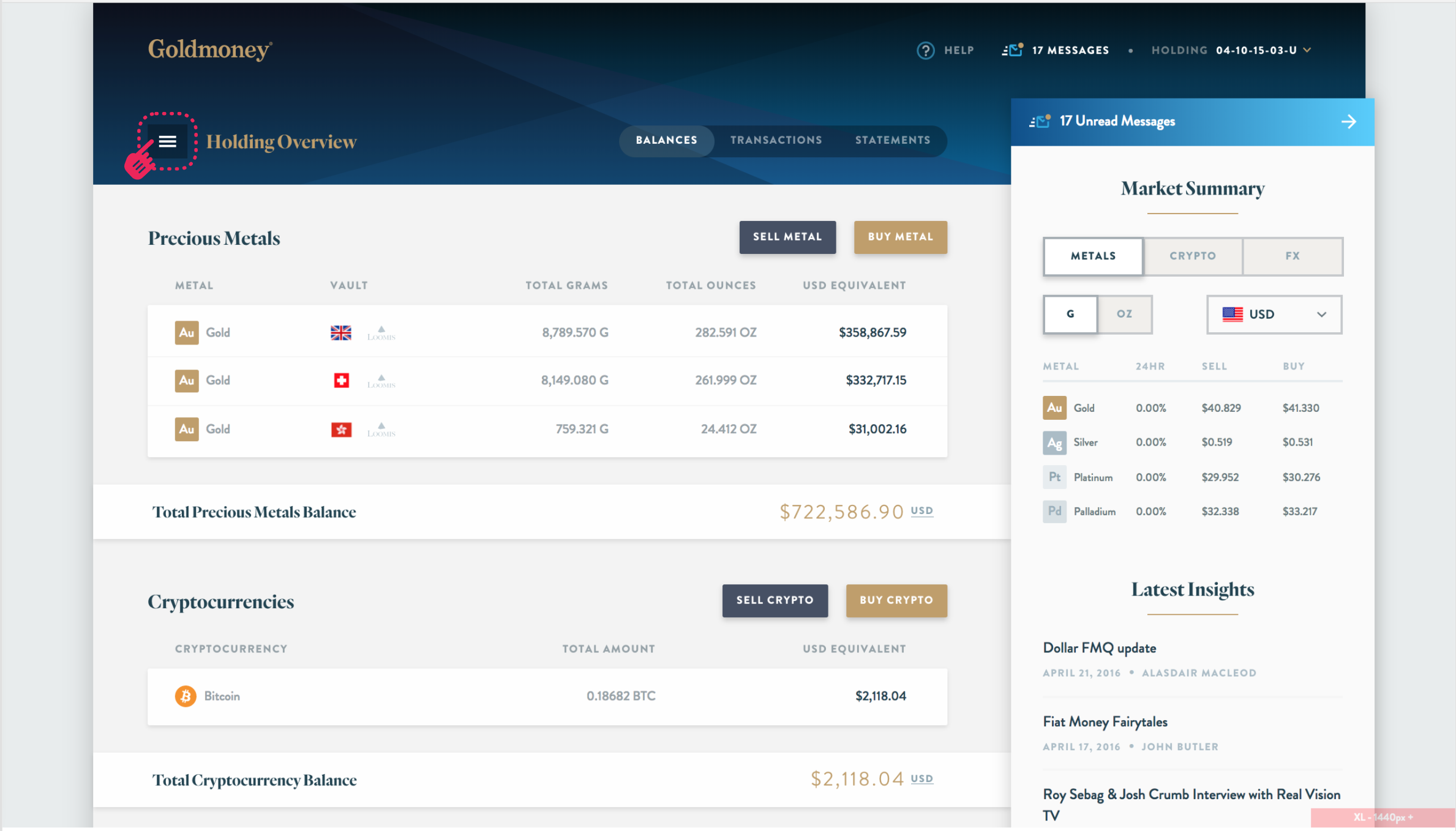Click the Help question mark icon
The image size is (1456, 831).
tap(925, 50)
